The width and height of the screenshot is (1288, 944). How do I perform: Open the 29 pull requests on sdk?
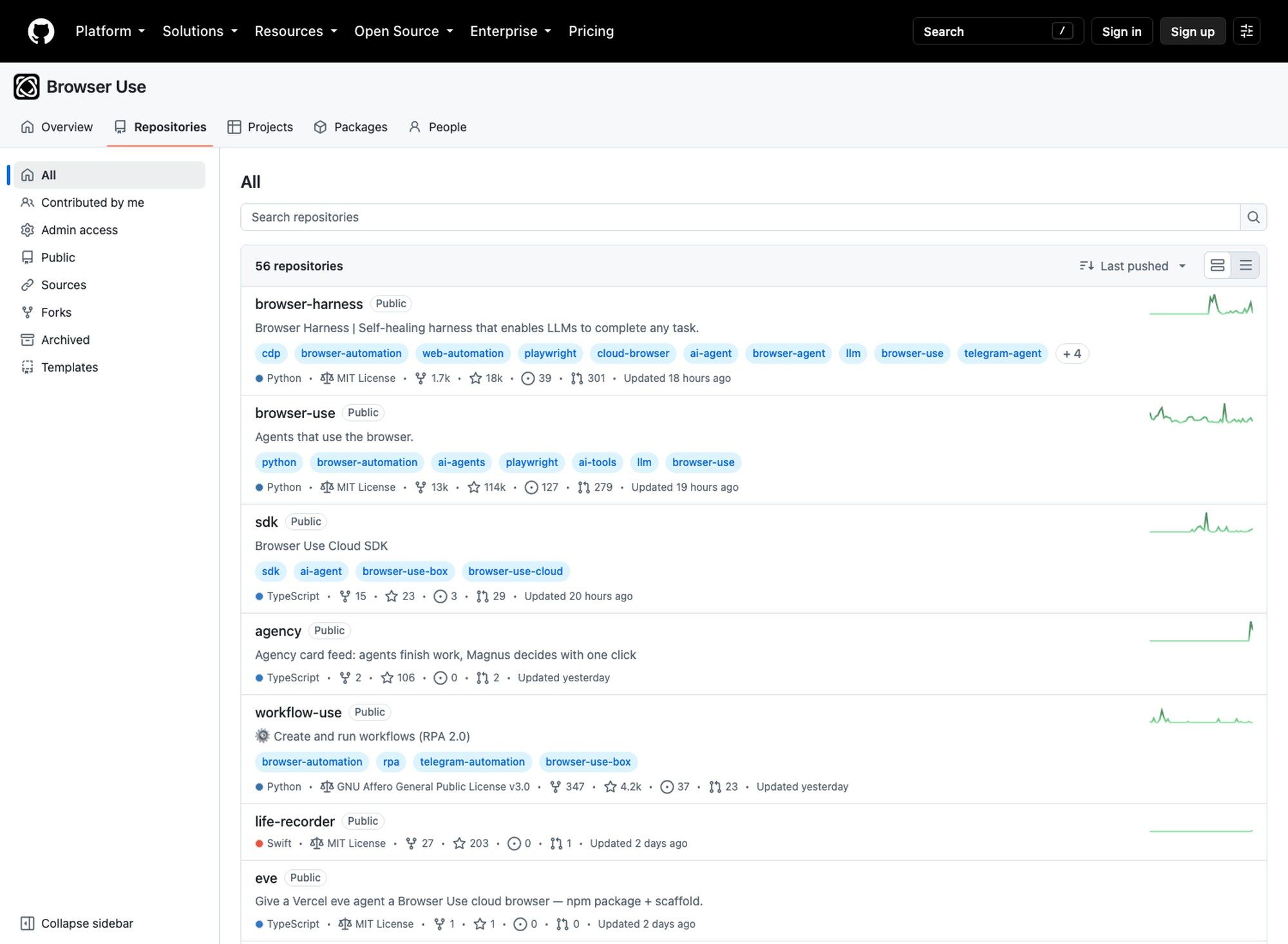(491, 596)
